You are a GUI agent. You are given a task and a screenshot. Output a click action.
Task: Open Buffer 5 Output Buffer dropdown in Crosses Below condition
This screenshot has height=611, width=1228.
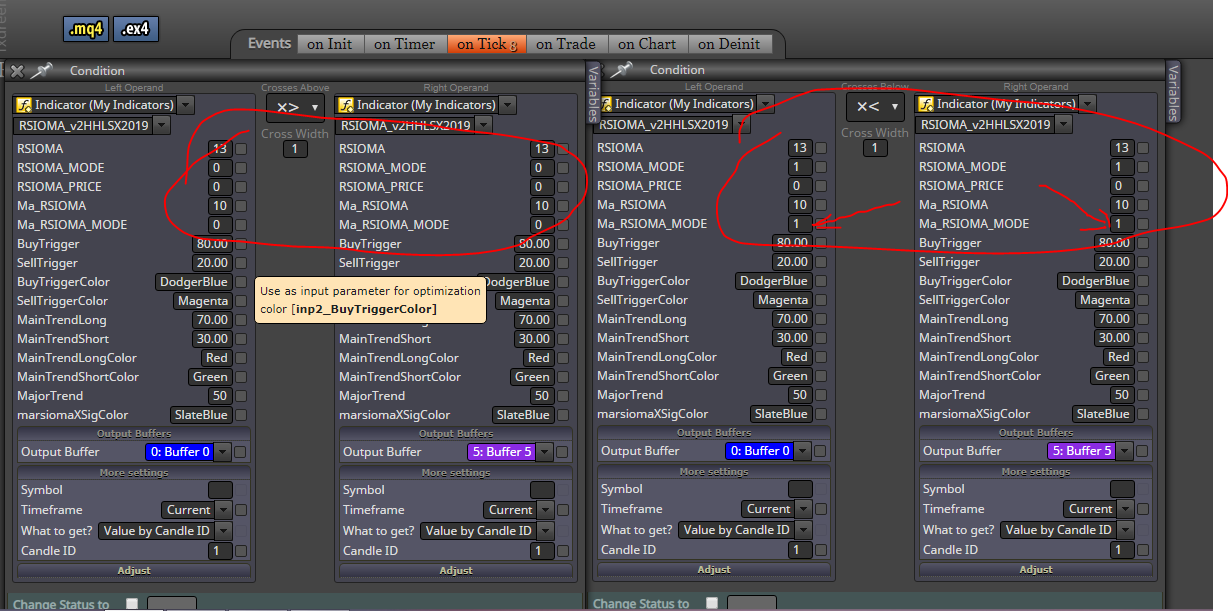(x=1124, y=451)
